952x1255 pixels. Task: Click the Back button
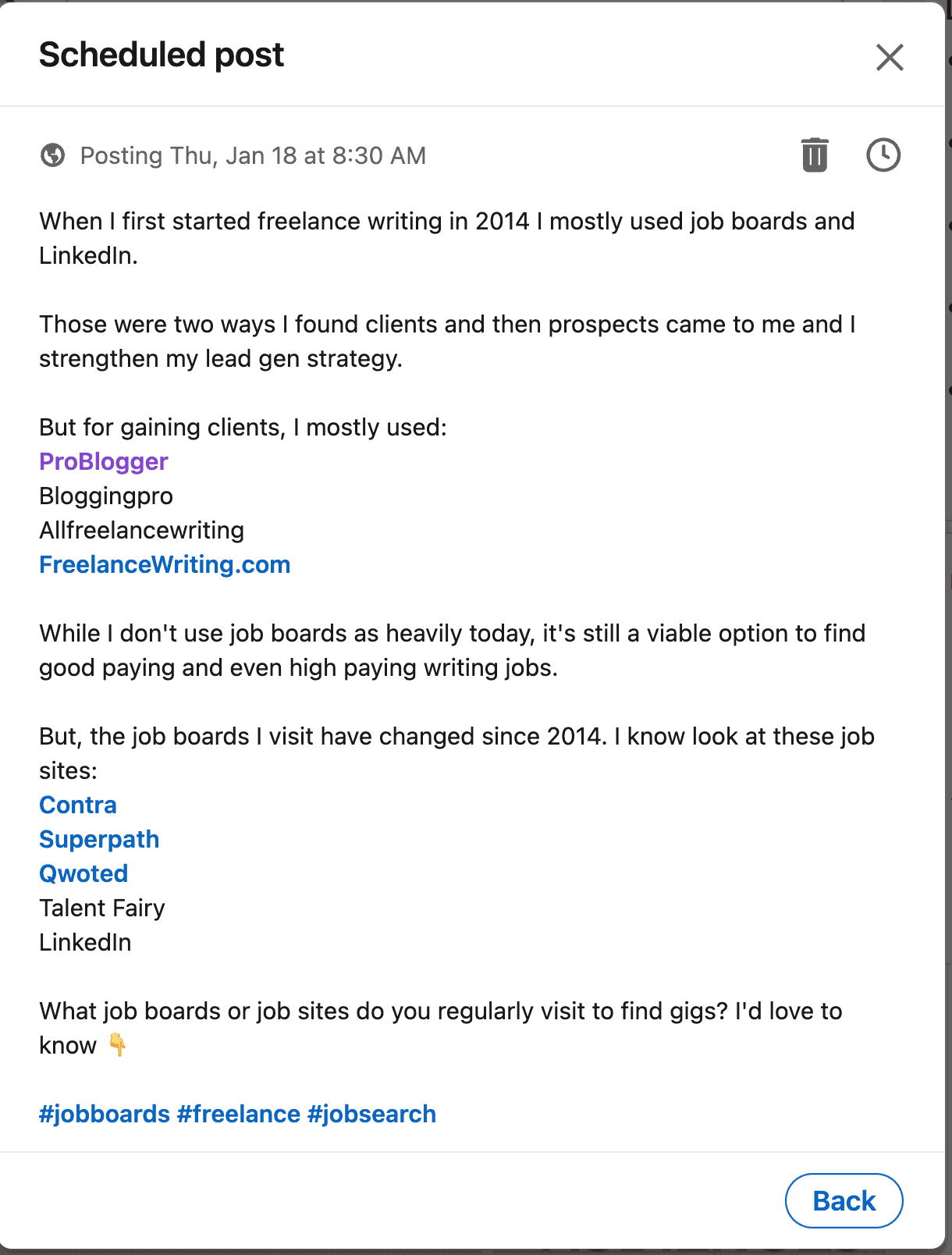coord(844,1200)
